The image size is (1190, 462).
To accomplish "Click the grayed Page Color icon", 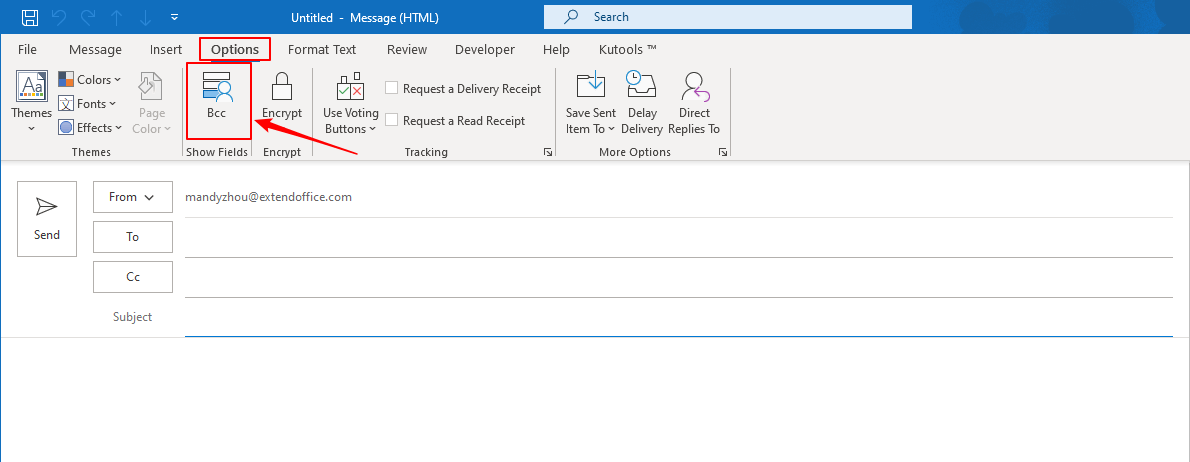I will 152,88.
